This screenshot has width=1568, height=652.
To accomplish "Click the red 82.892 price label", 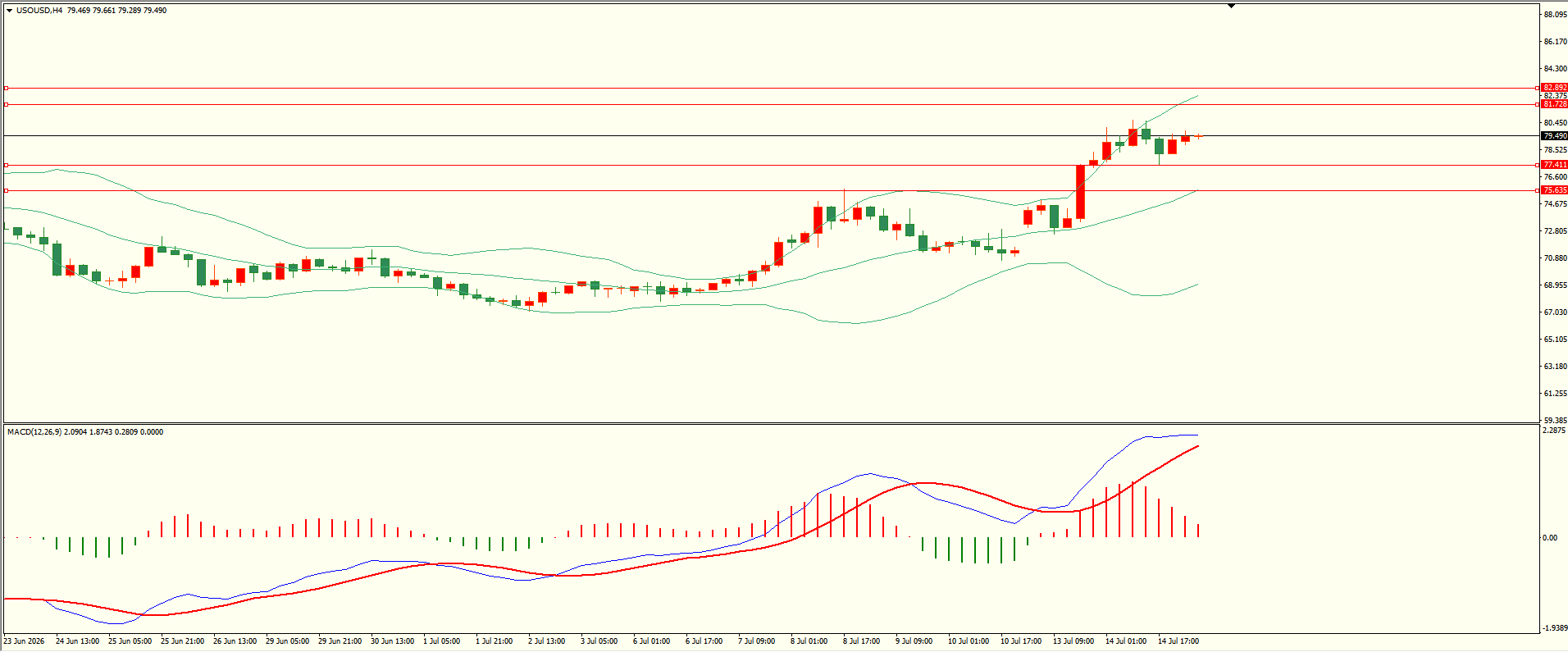I will pos(1554,88).
